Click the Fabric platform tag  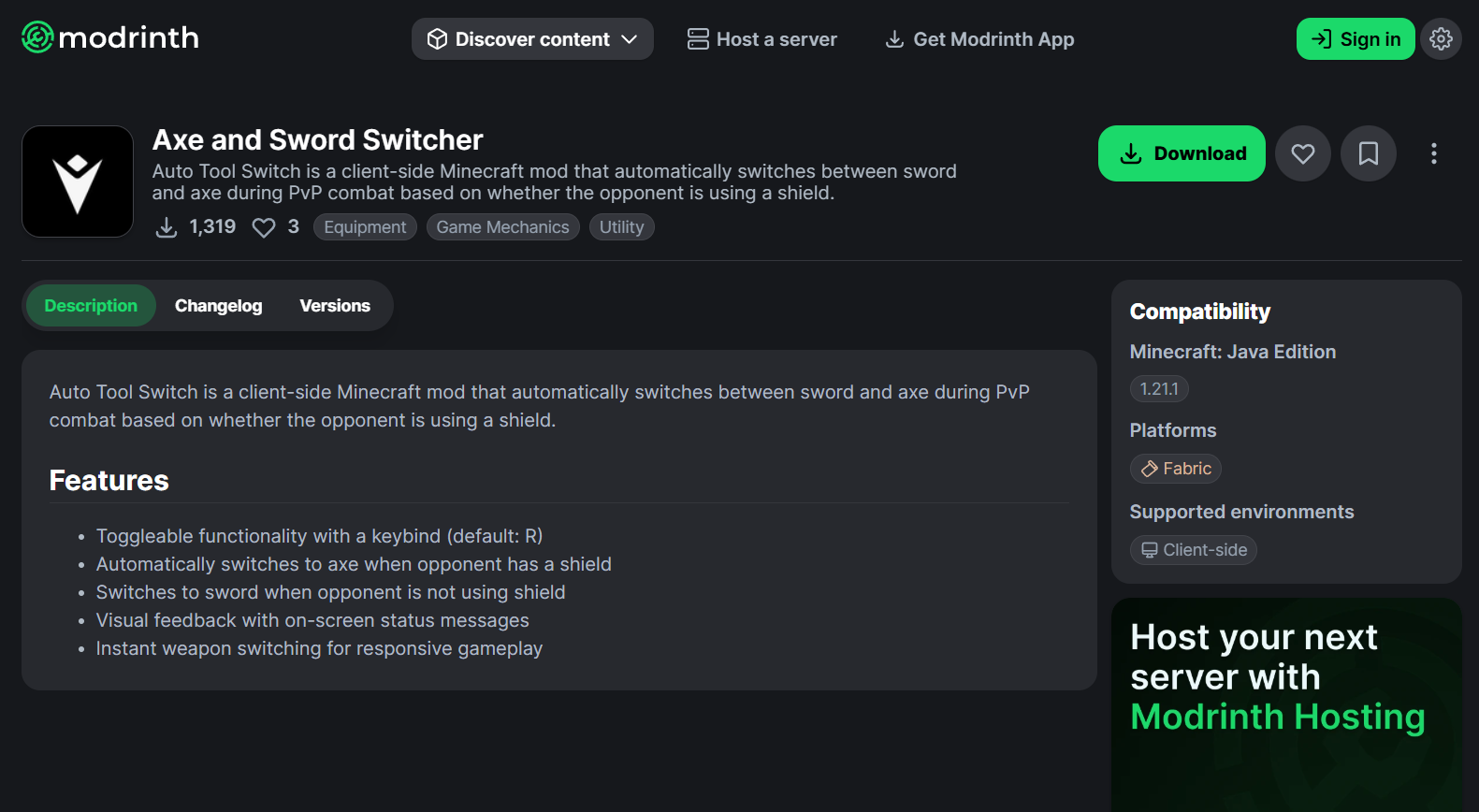(1176, 469)
